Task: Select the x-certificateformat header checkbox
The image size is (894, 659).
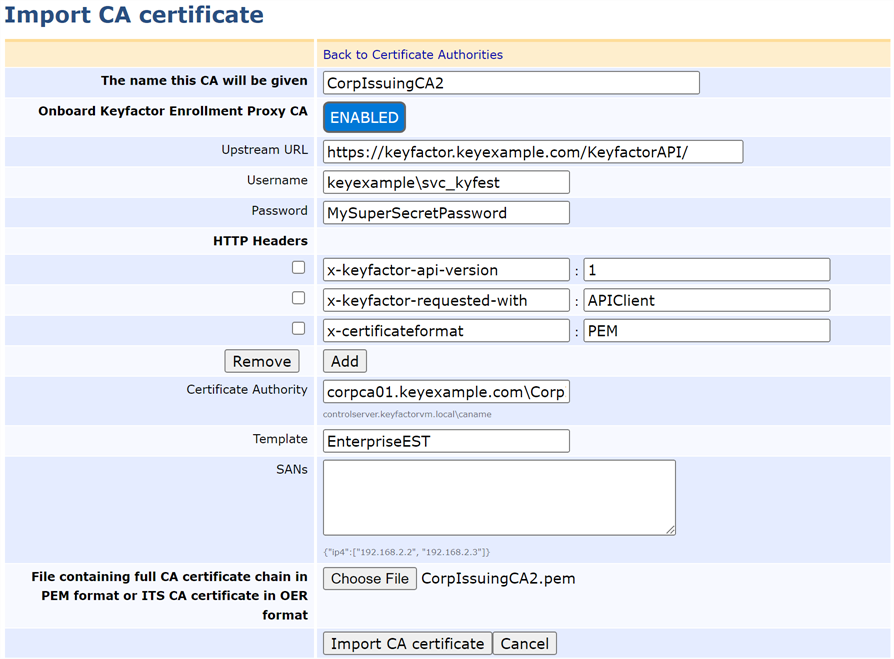Action: [298, 328]
